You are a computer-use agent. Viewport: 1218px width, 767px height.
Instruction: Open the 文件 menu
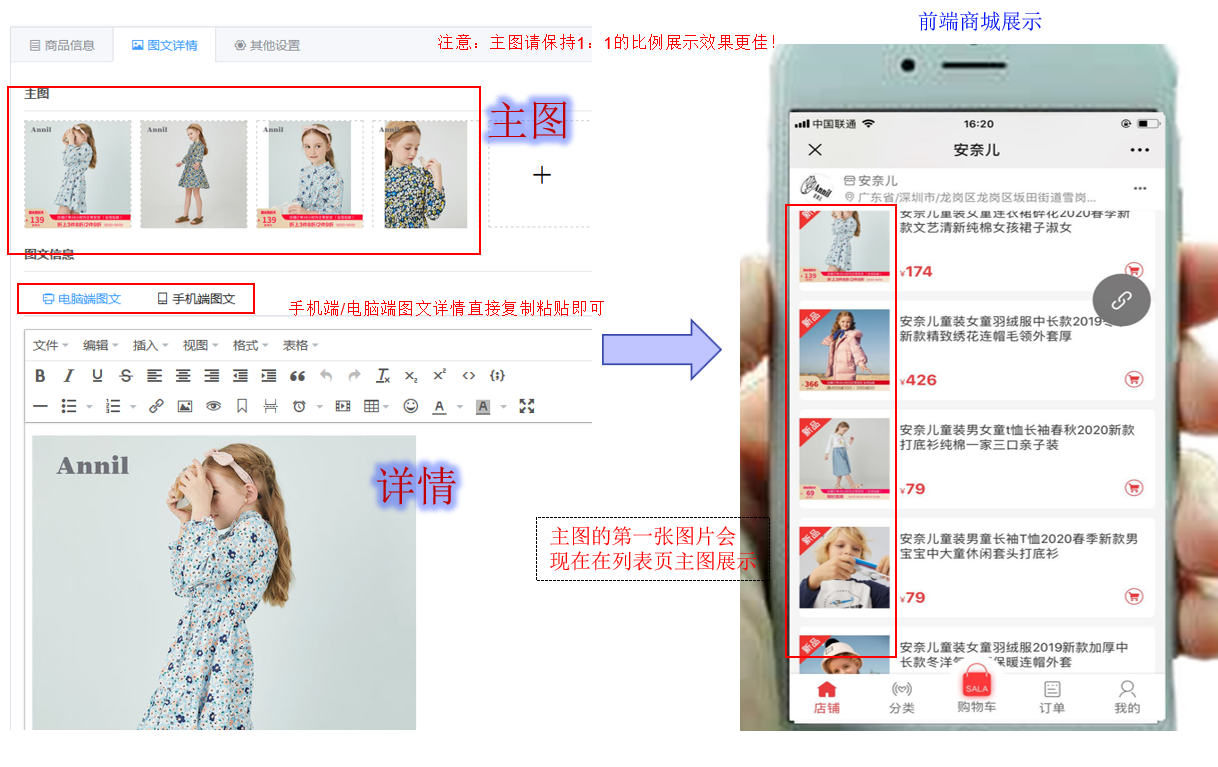pos(50,345)
